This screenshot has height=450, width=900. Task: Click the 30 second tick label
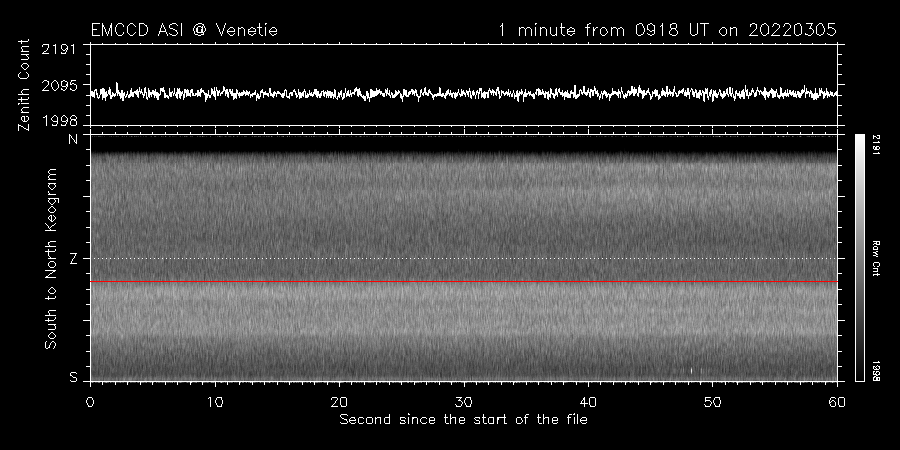tap(464, 402)
